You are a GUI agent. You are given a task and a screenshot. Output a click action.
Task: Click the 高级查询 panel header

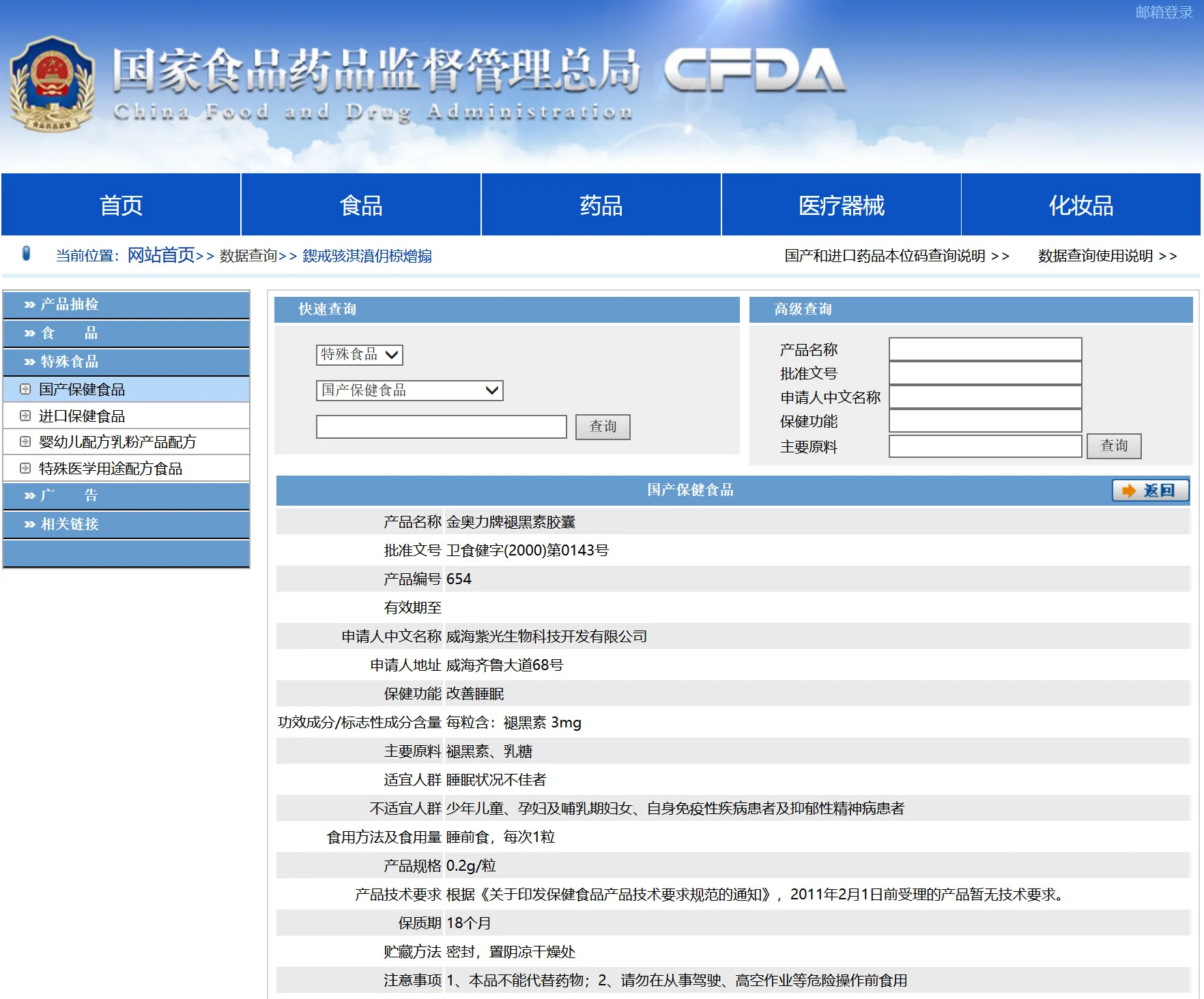pyautogui.click(x=971, y=309)
